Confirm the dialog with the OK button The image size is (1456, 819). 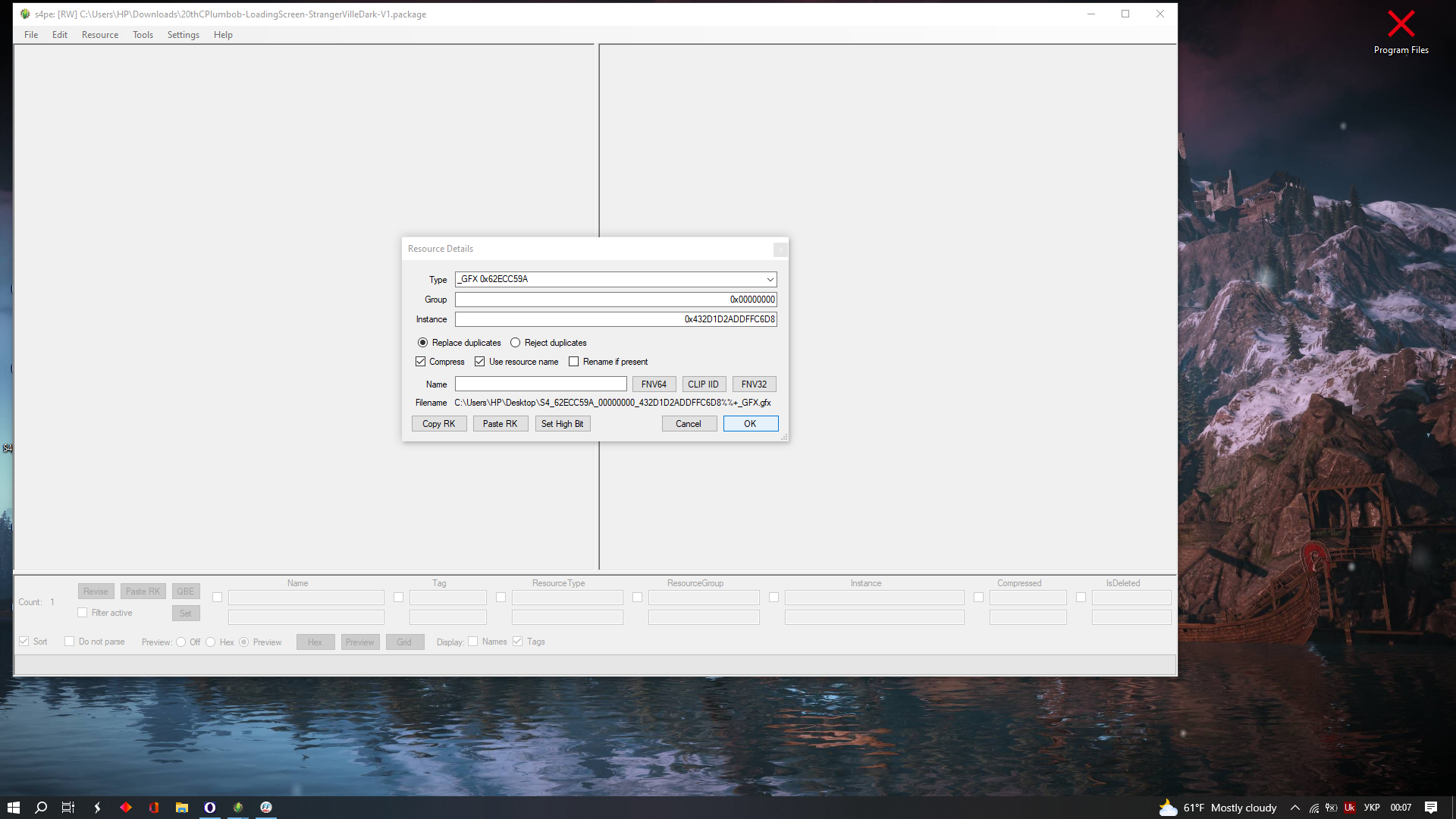(x=750, y=424)
